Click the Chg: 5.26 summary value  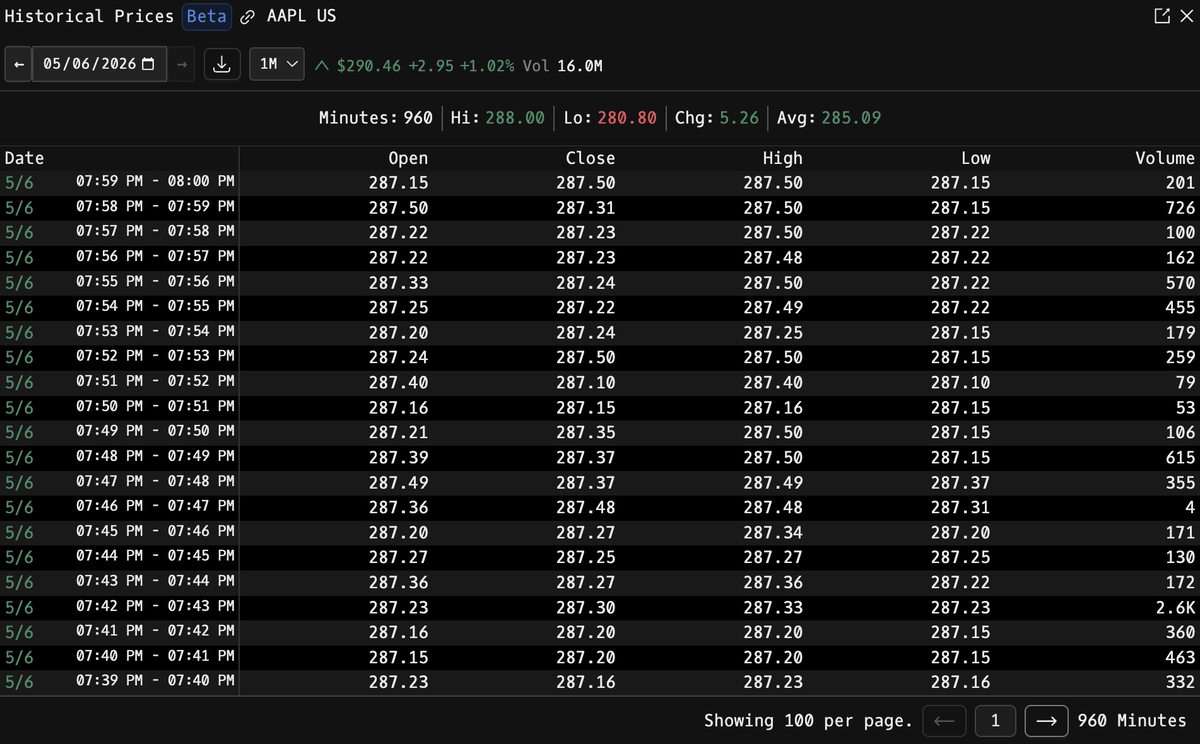click(x=717, y=118)
